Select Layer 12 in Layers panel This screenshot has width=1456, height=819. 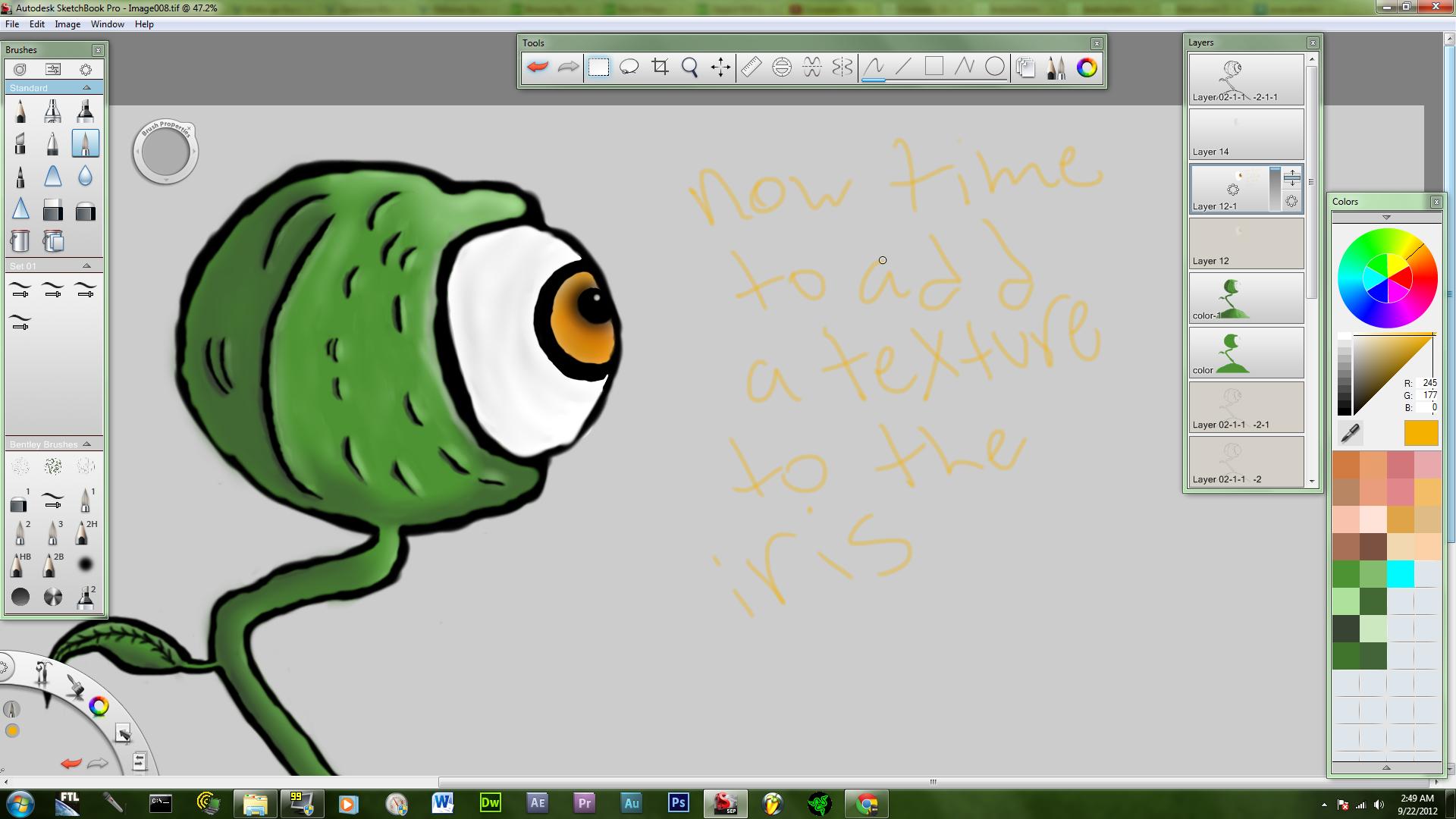point(1246,243)
